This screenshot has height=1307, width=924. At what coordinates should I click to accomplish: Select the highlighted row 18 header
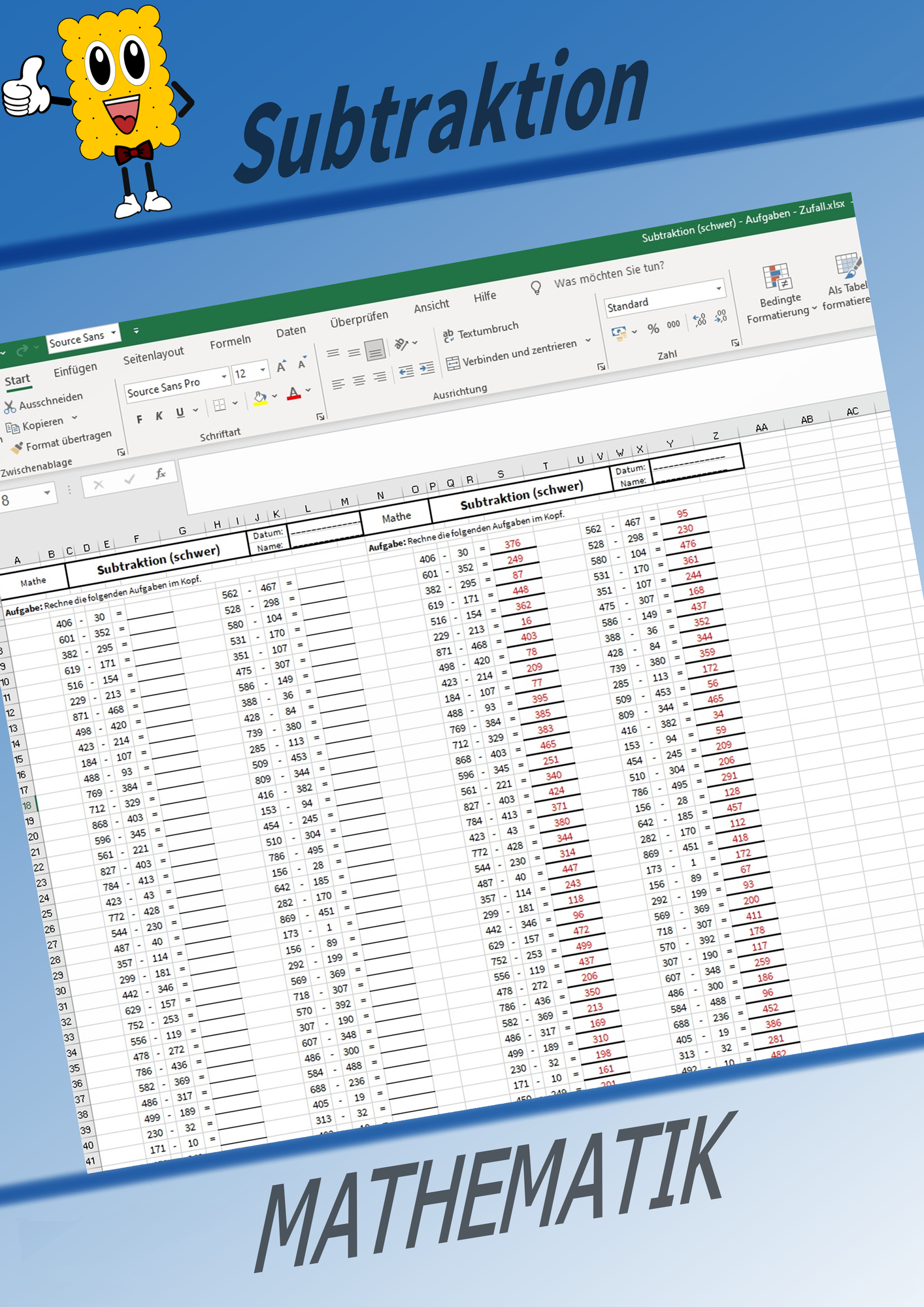tap(27, 806)
